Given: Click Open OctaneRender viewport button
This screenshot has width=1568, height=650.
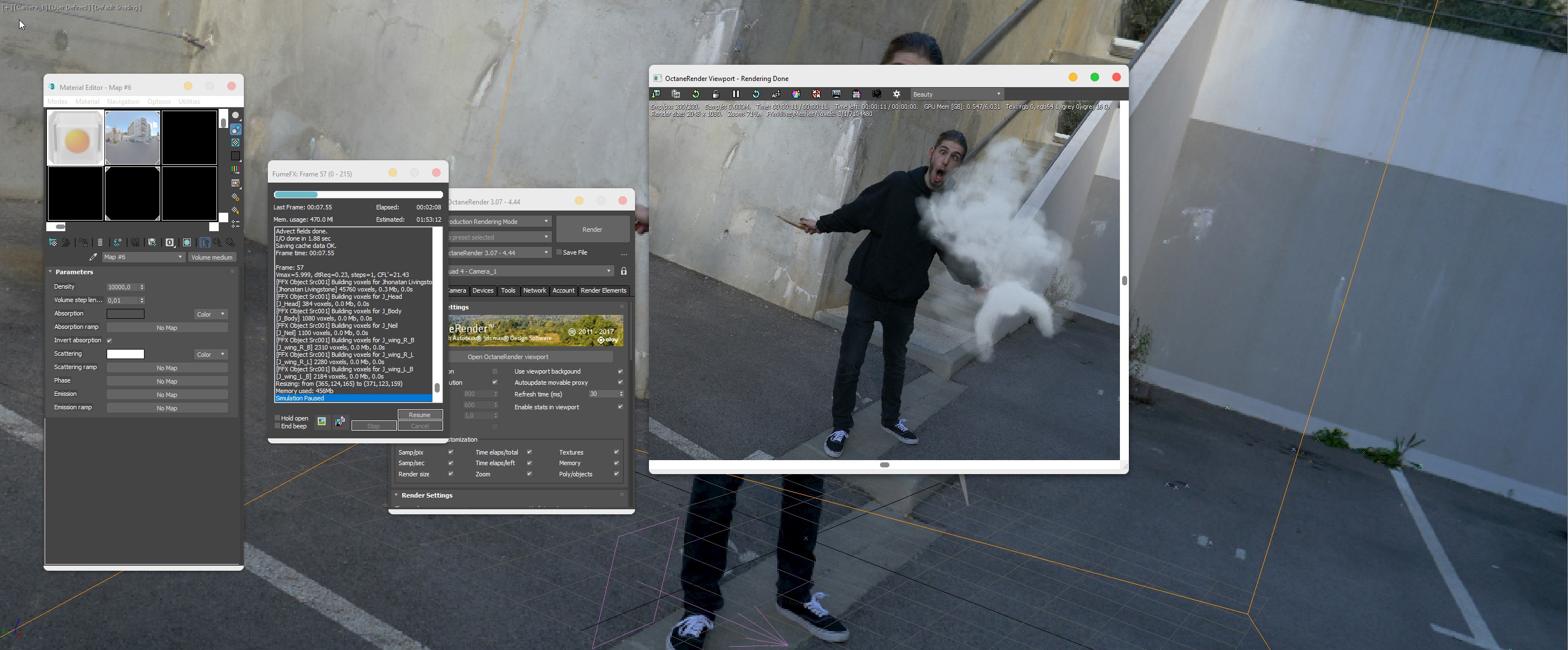Looking at the screenshot, I should [507, 357].
